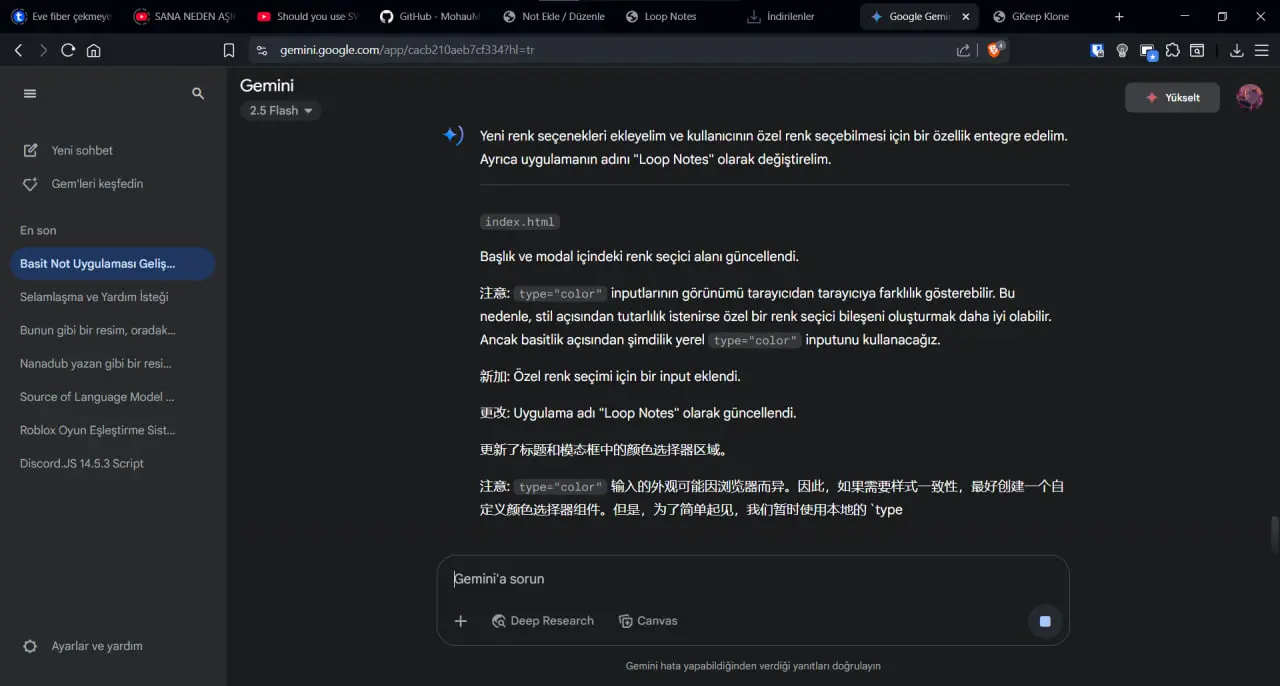The image size is (1280, 686).
Task: Click the tab search window icon
Action: tap(1197, 50)
